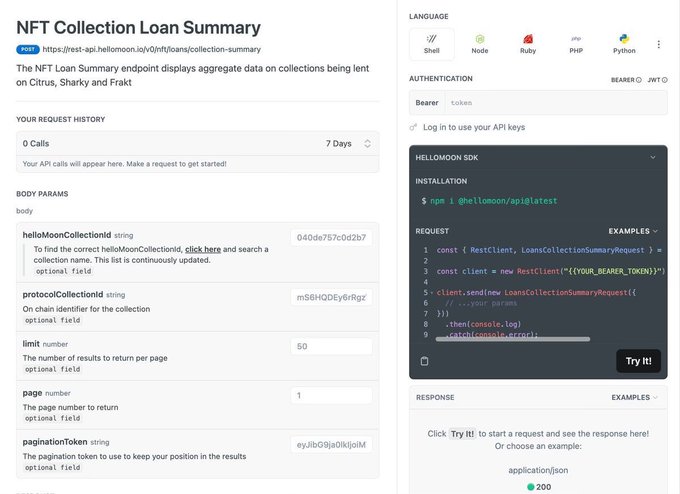Click the code horizontal scrollbar
The height and width of the screenshot is (494, 680).
click(513, 339)
